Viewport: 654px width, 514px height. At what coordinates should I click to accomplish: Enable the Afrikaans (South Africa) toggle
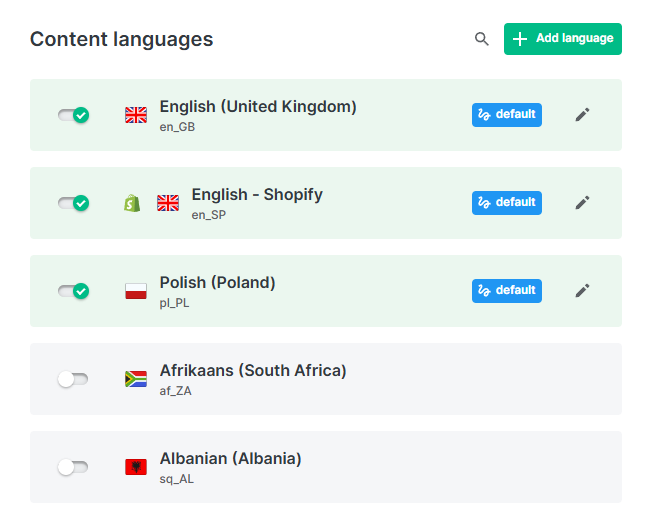73,379
